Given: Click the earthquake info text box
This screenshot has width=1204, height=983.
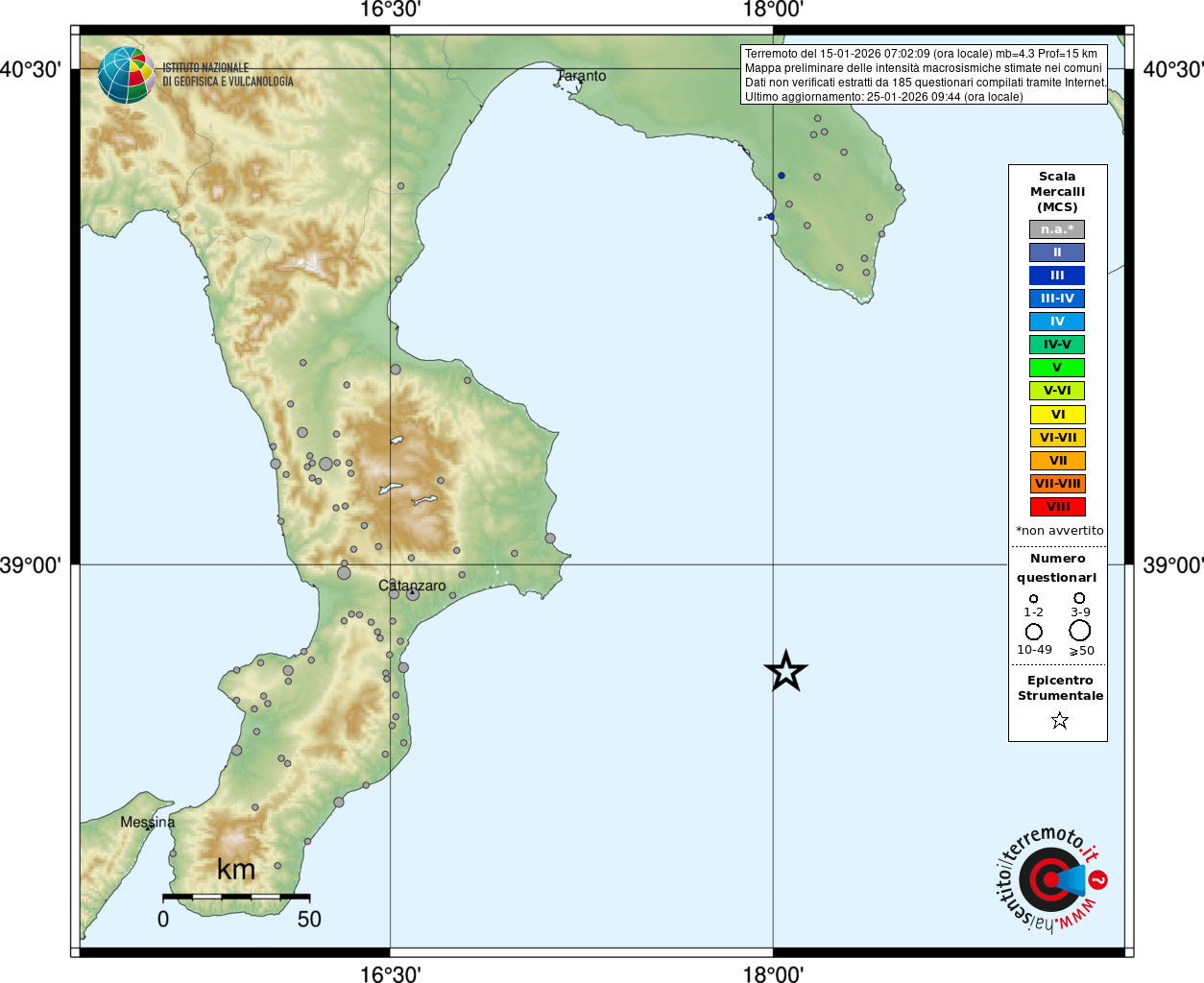Looking at the screenshot, I should 925,75.
